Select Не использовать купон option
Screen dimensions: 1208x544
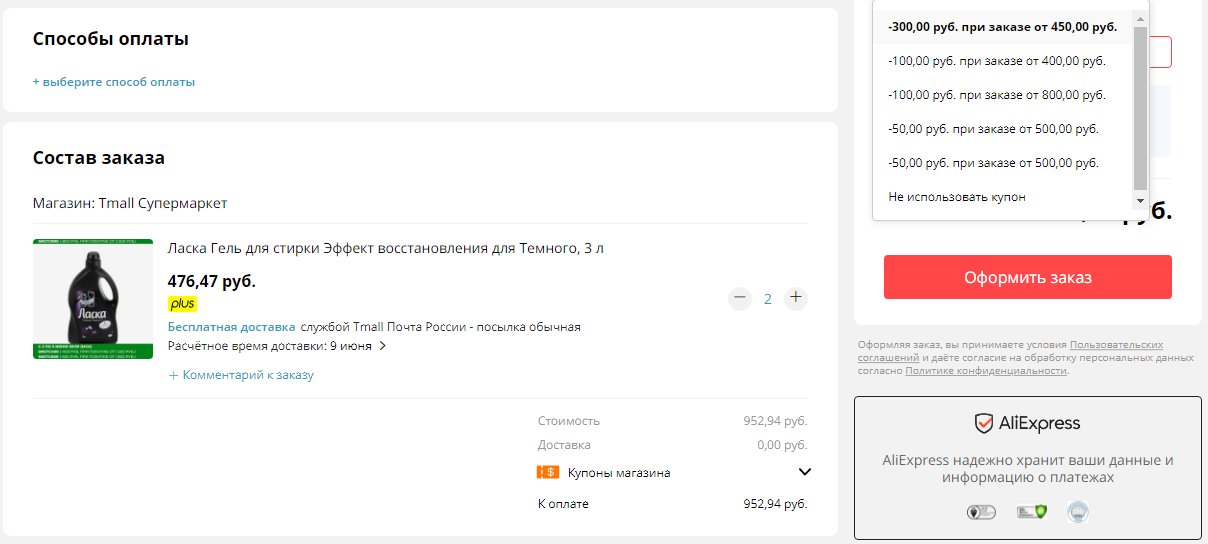point(1003,197)
